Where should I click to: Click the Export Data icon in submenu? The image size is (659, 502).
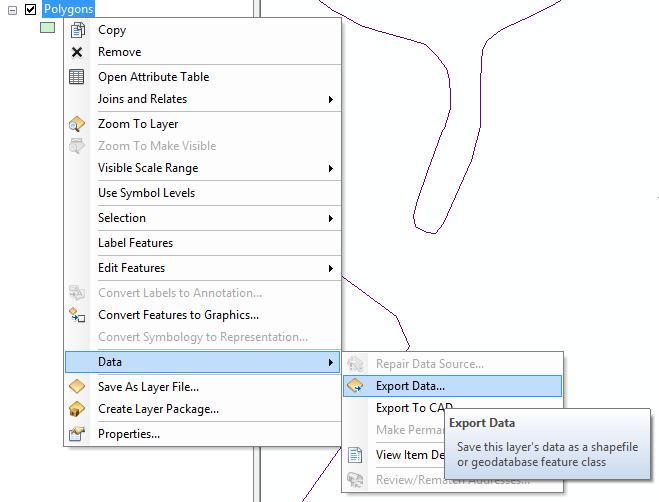[x=355, y=386]
